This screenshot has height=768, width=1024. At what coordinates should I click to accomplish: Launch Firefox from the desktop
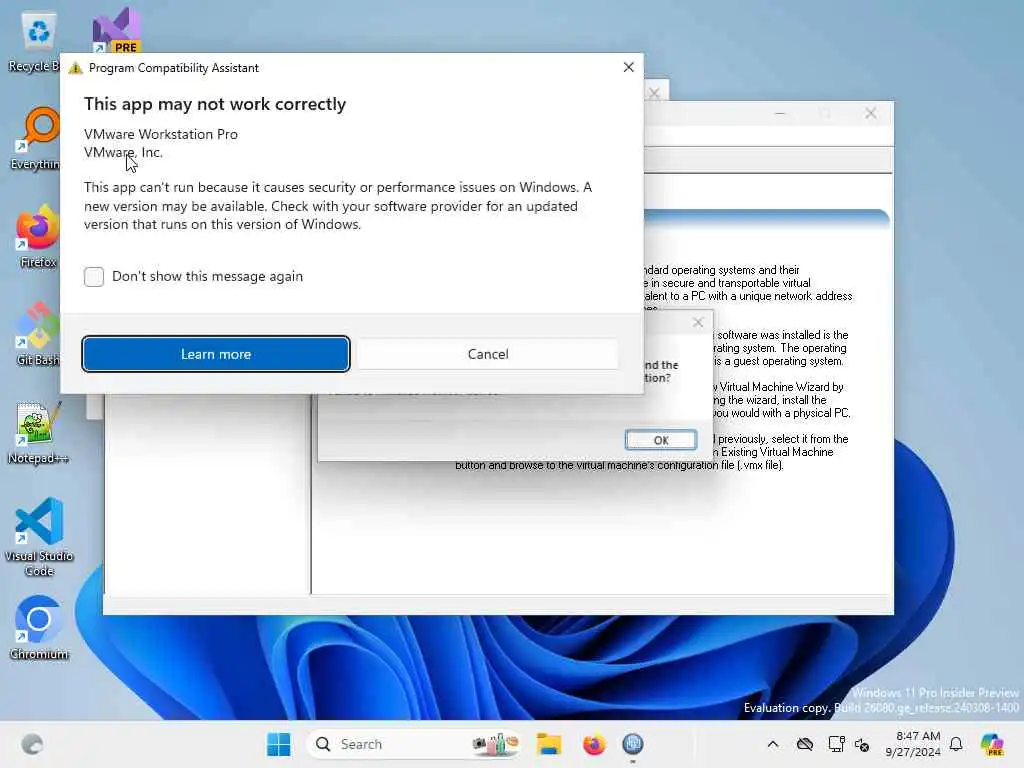coord(38,236)
